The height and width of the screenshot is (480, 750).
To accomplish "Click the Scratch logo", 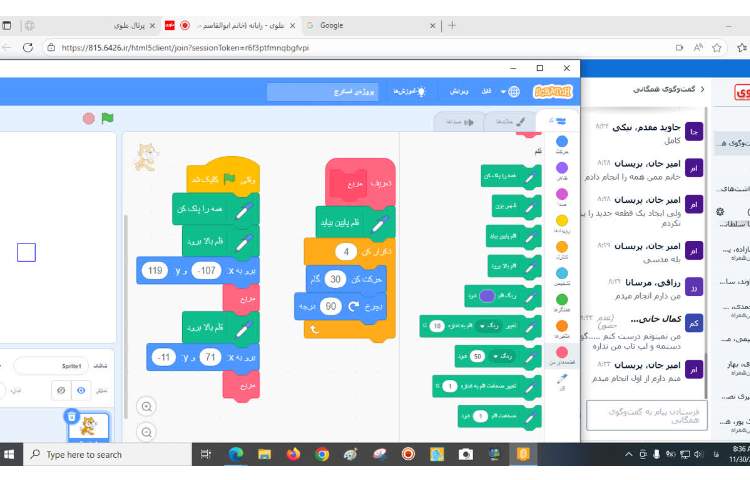I will click(x=553, y=91).
